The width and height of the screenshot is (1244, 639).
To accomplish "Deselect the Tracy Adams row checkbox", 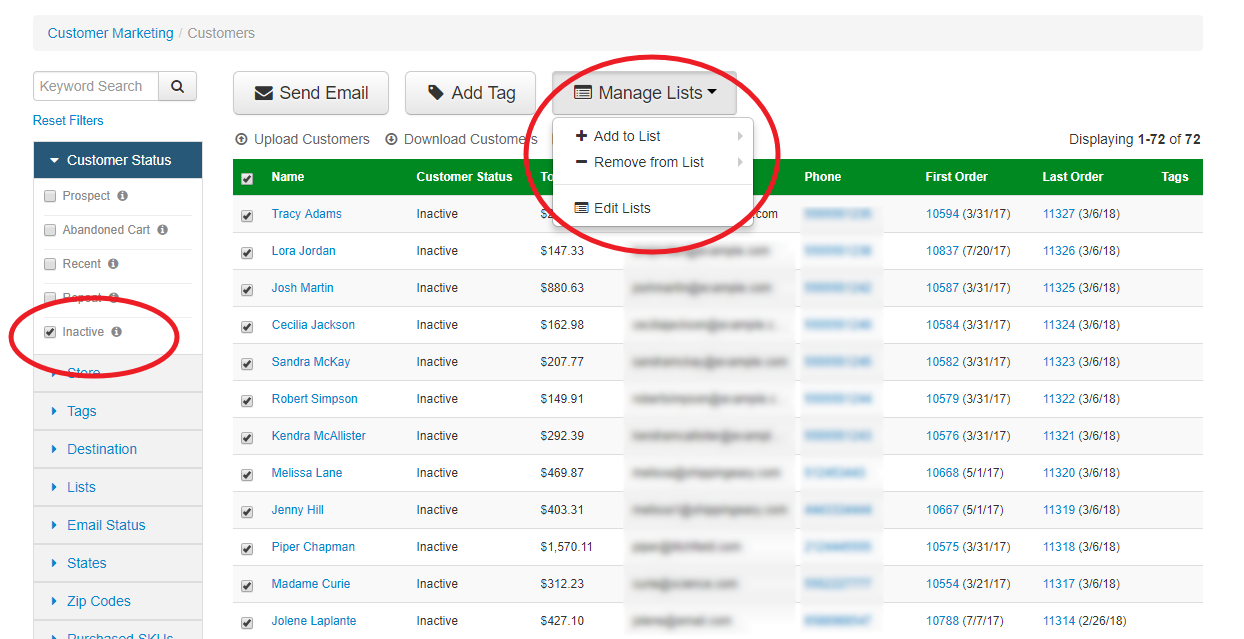I will pyautogui.click(x=247, y=215).
